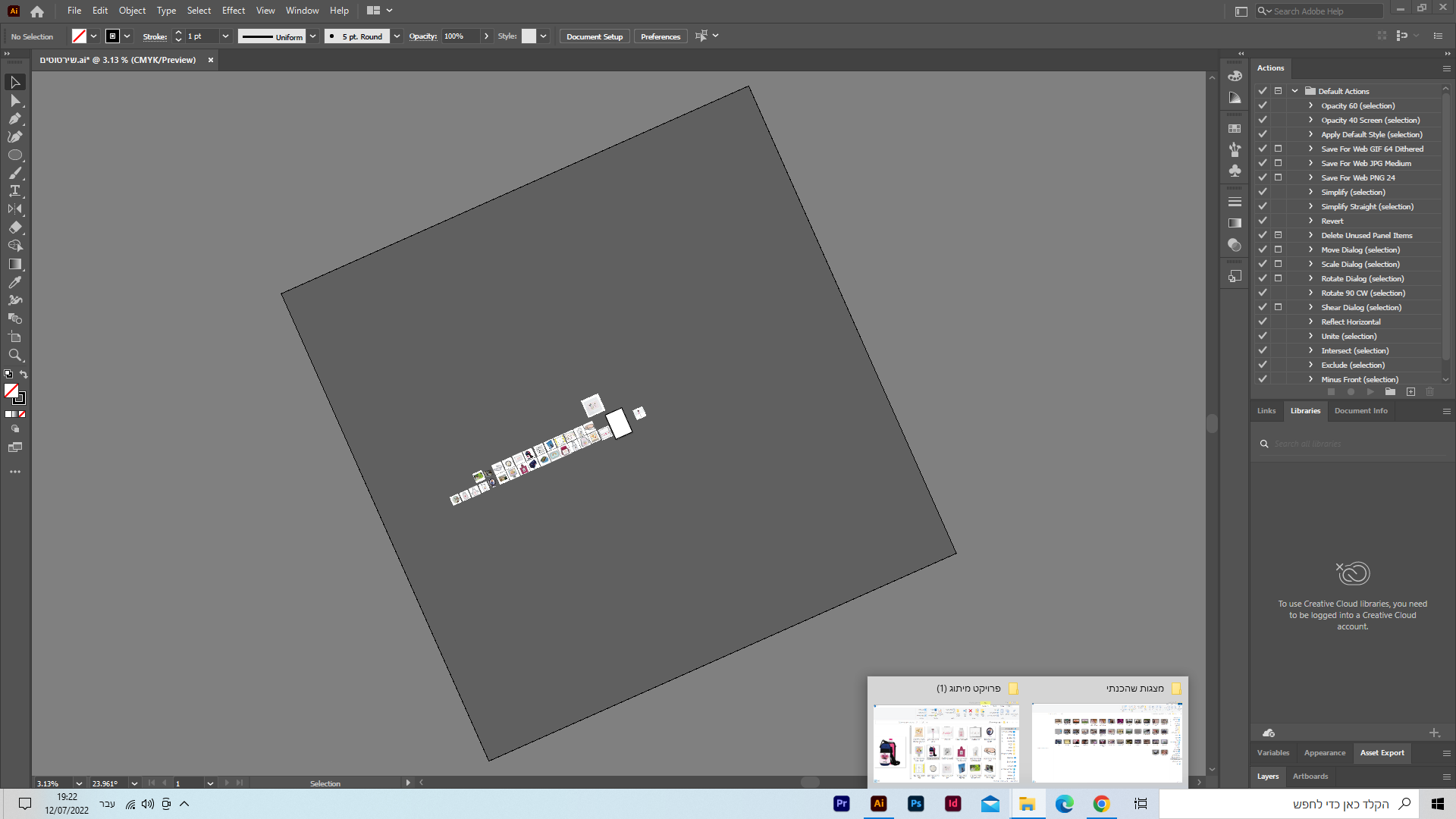Open Photoshop from the taskbar

click(x=916, y=804)
